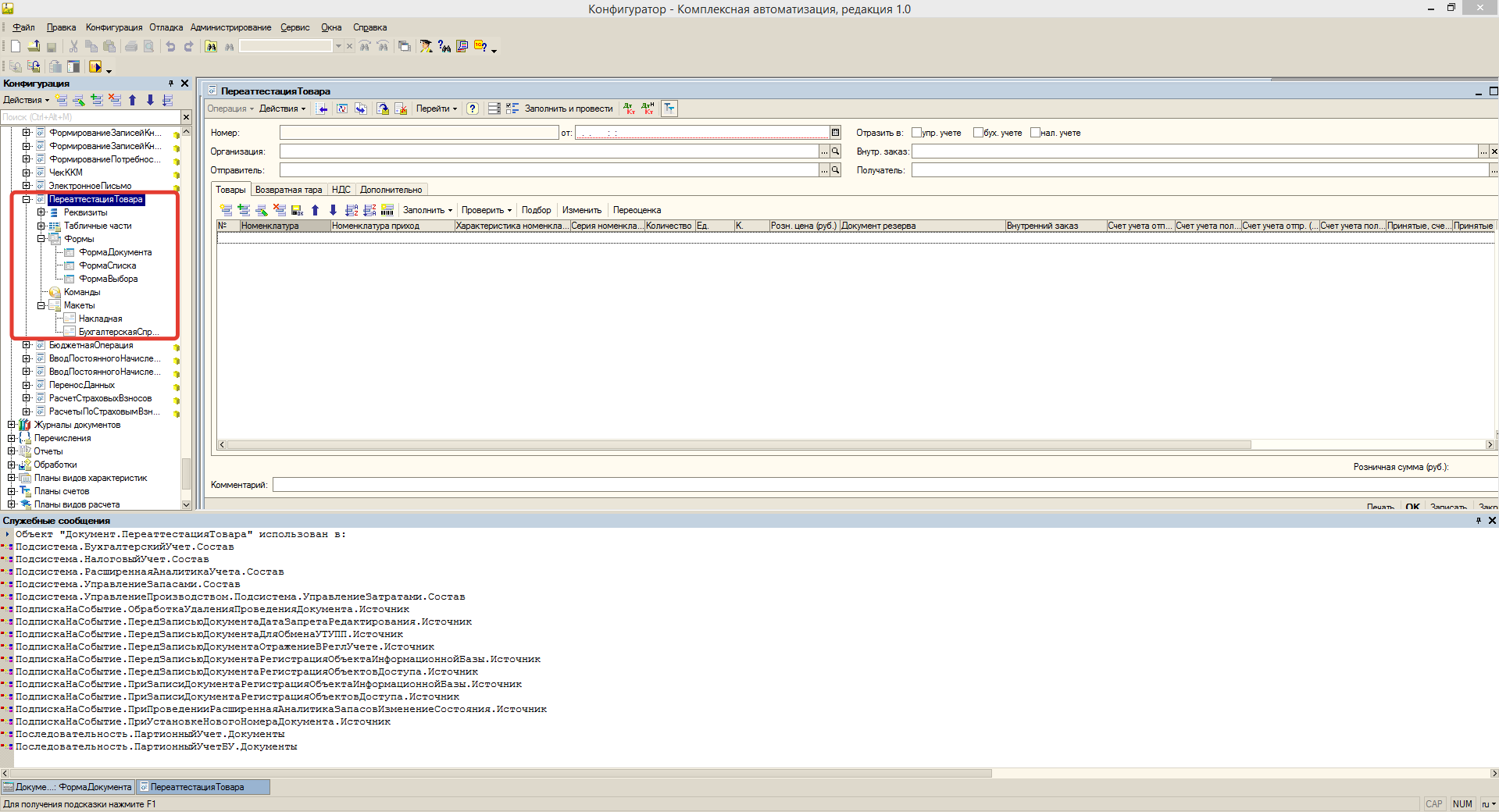This screenshot has width=1499, height=812.
Task: Click the Undo arrow in main toolbar
Action: [170, 46]
